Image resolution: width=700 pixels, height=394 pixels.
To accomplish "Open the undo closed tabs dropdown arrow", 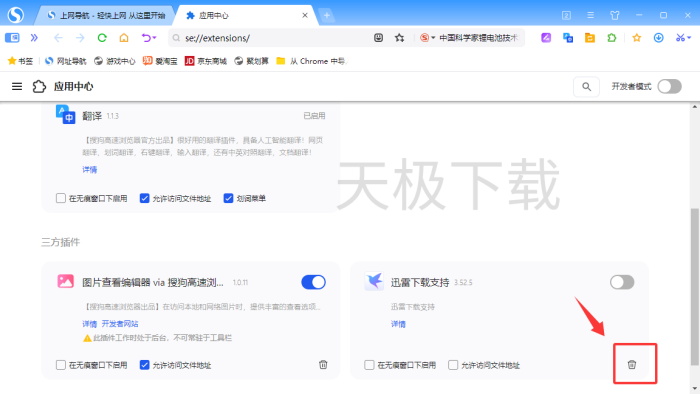I will coord(154,38).
